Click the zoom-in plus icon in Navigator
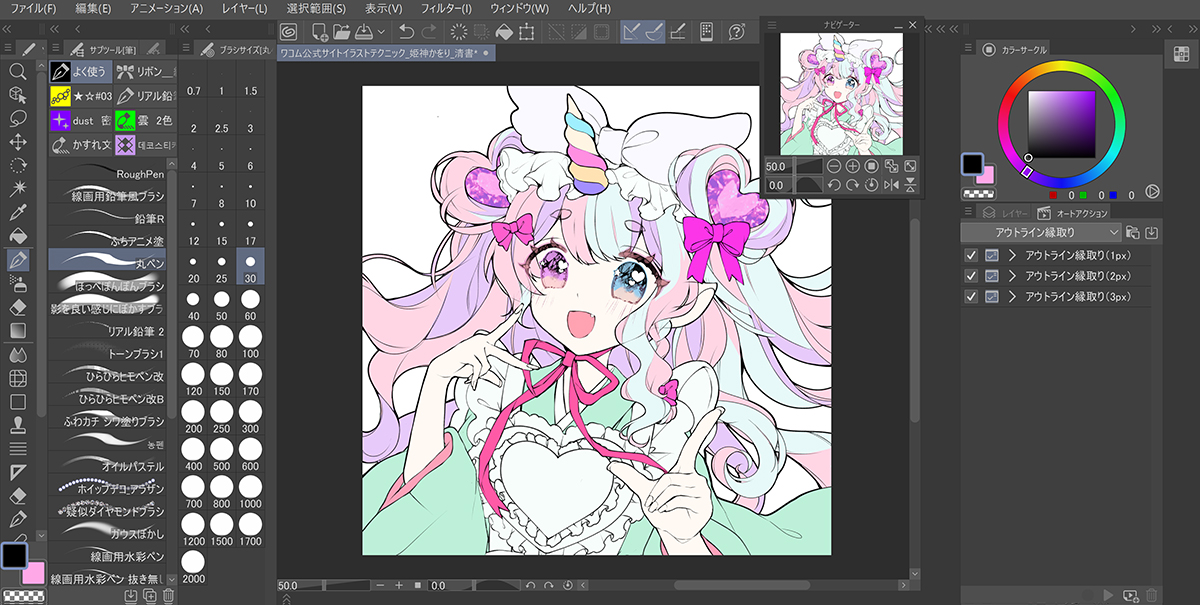This screenshot has height=605, width=1200. click(x=853, y=166)
